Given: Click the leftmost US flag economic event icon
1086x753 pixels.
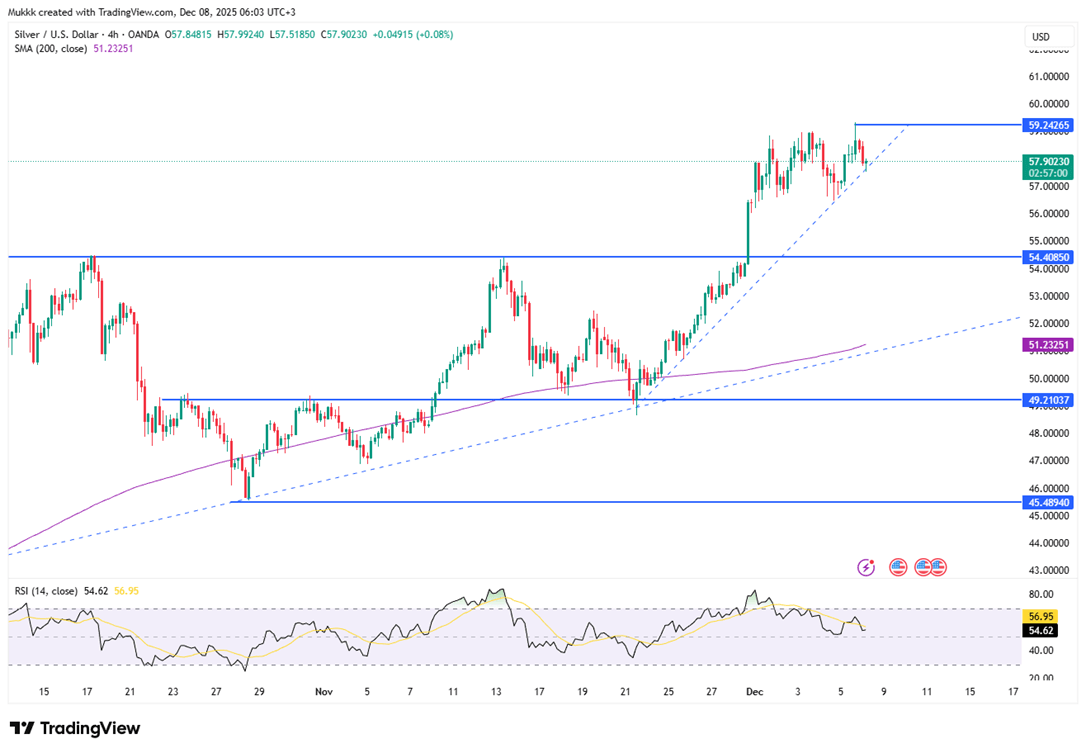Looking at the screenshot, I should (x=898, y=567).
